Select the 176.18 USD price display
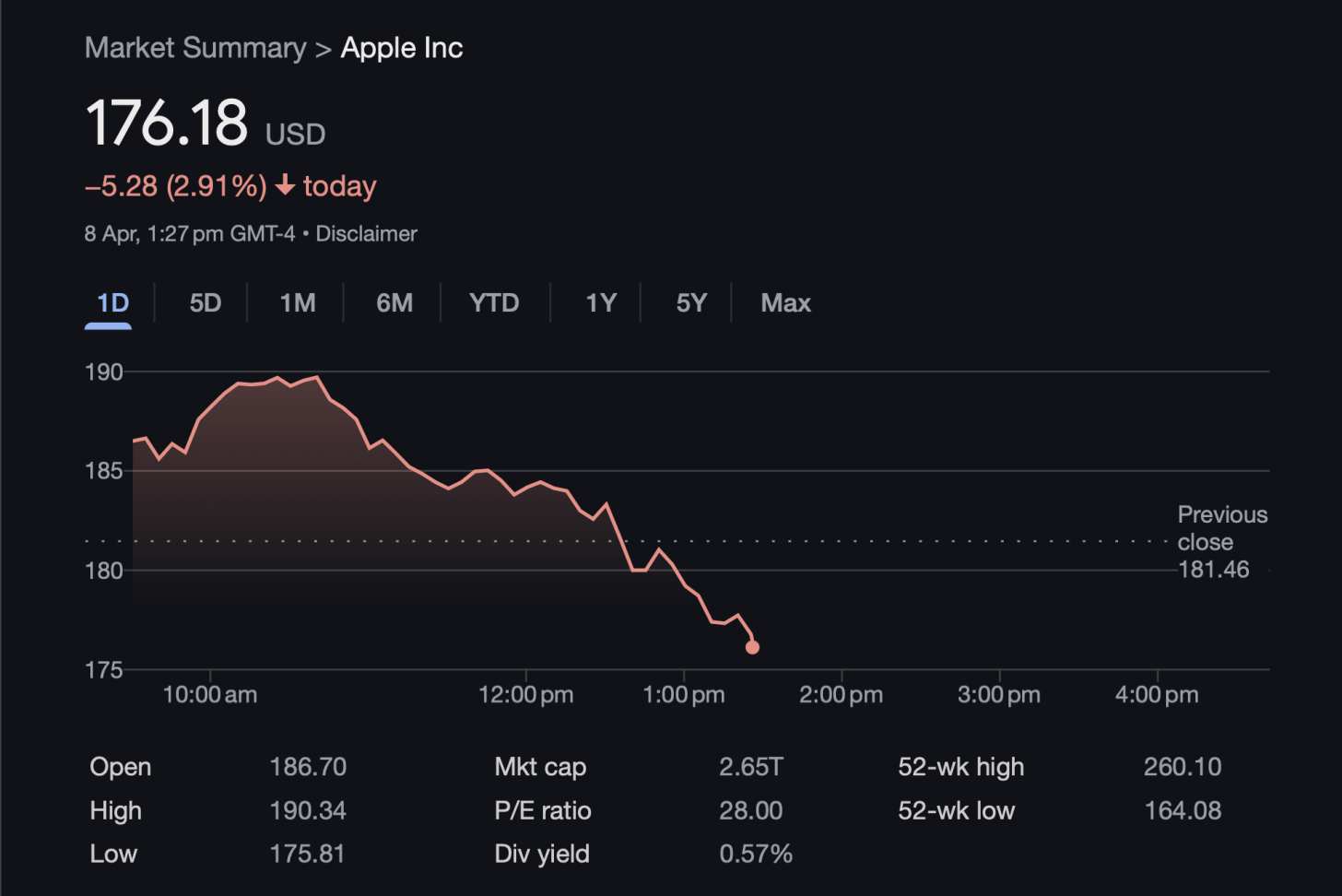This screenshot has height=896, width=1342. point(168,123)
